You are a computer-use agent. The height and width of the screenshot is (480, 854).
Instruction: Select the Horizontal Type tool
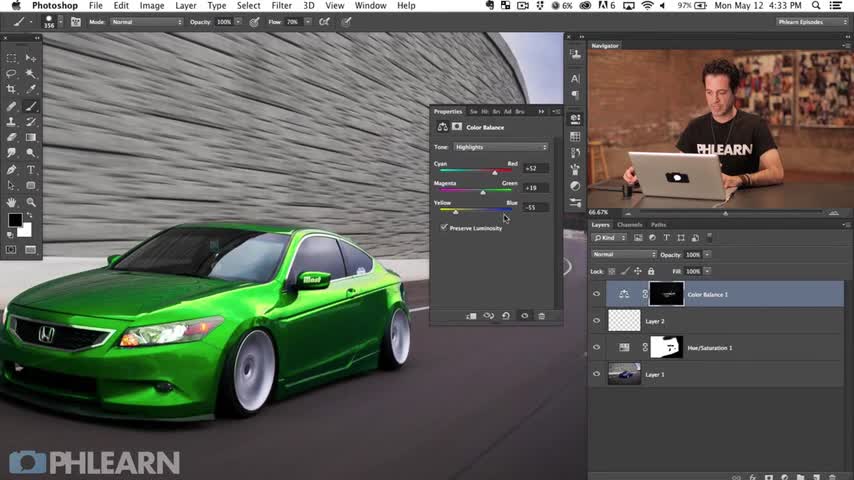pos(31,170)
